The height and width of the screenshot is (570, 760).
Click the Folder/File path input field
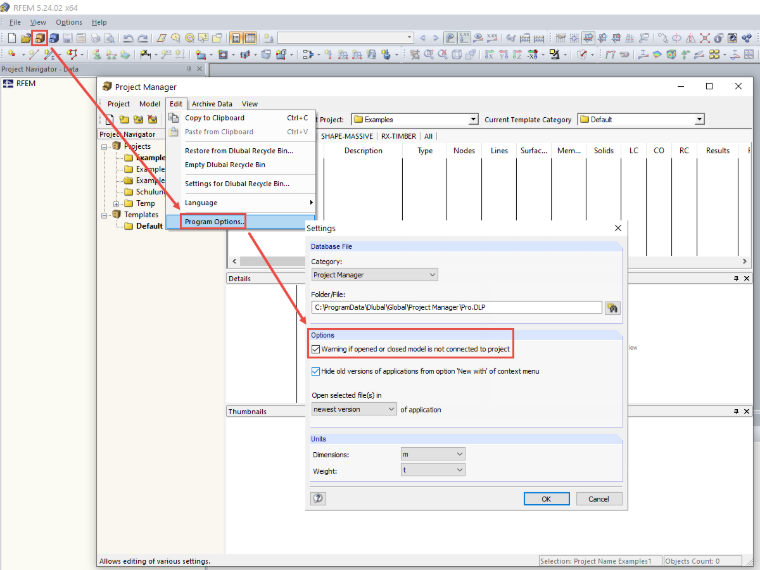(x=457, y=307)
